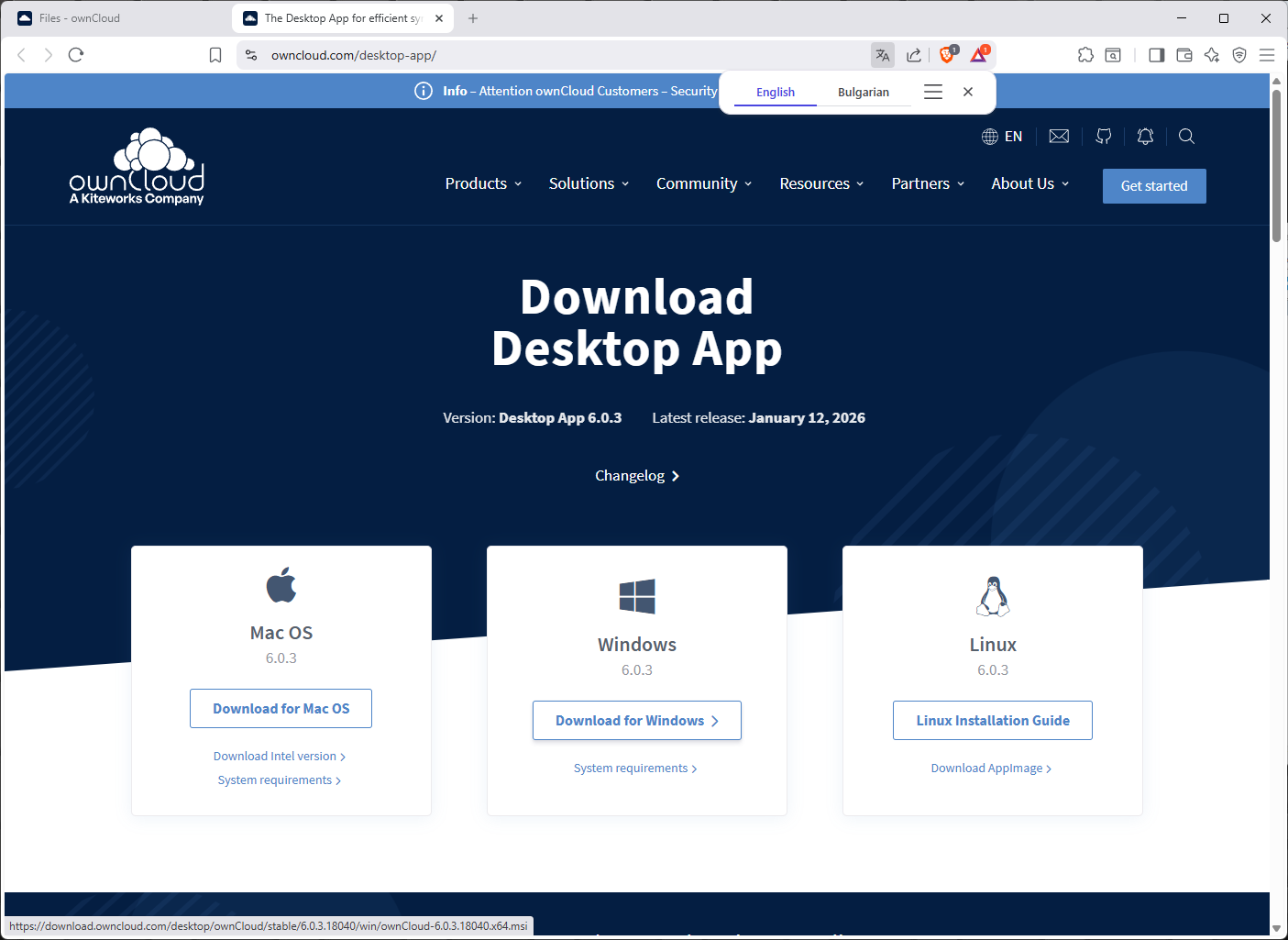Open the Changelog link
This screenshot has height=940, width=1288.
636,476
